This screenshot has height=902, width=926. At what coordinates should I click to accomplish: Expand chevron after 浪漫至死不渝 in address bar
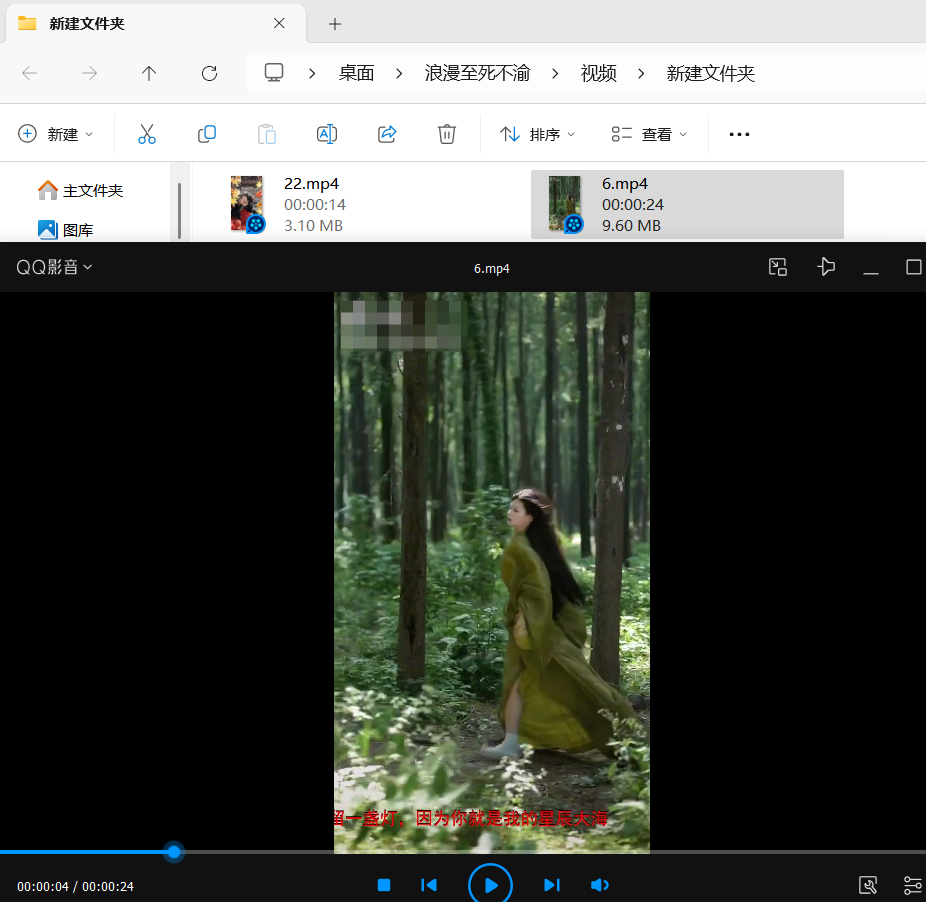coord(555,74)
